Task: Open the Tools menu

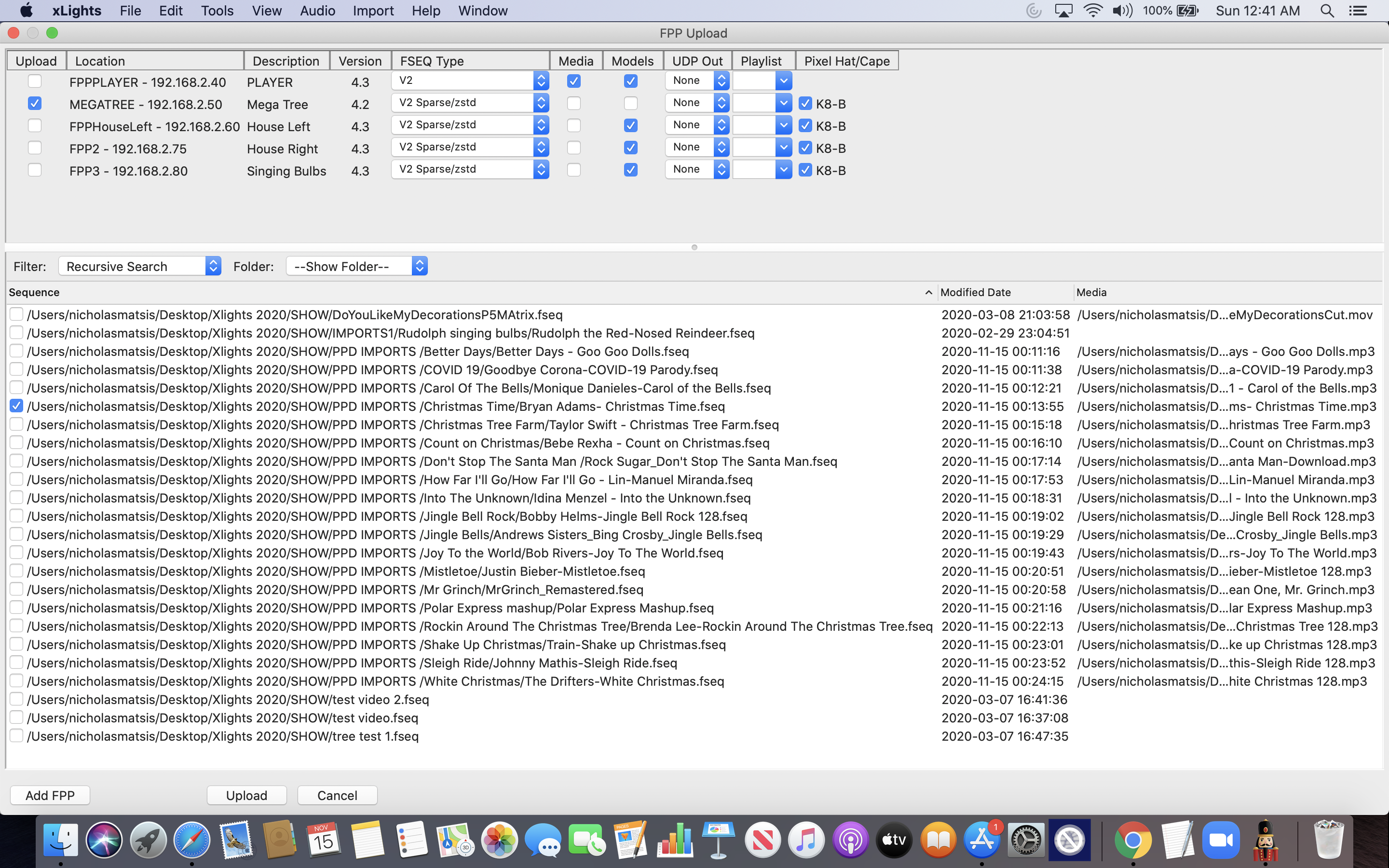Action: click(217, 11)
